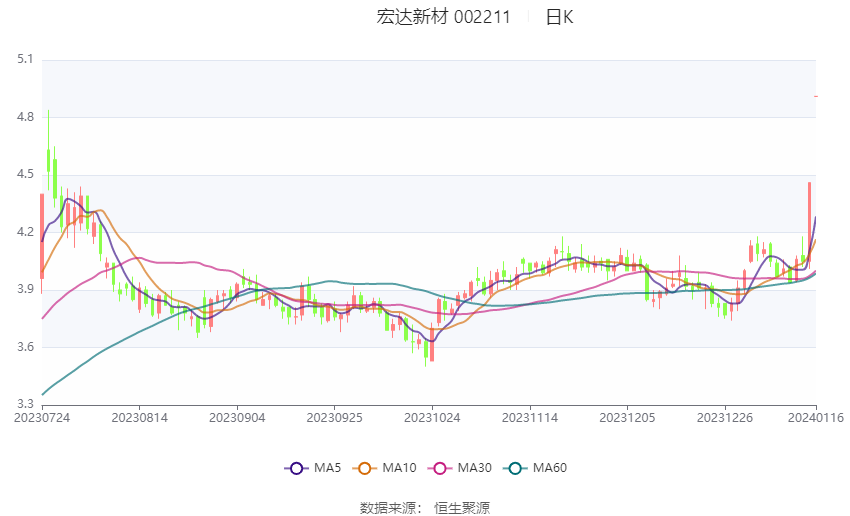Click the 5.1 y-axis price label
This screenshot has height=516, width=850.
tap(25, 59)
